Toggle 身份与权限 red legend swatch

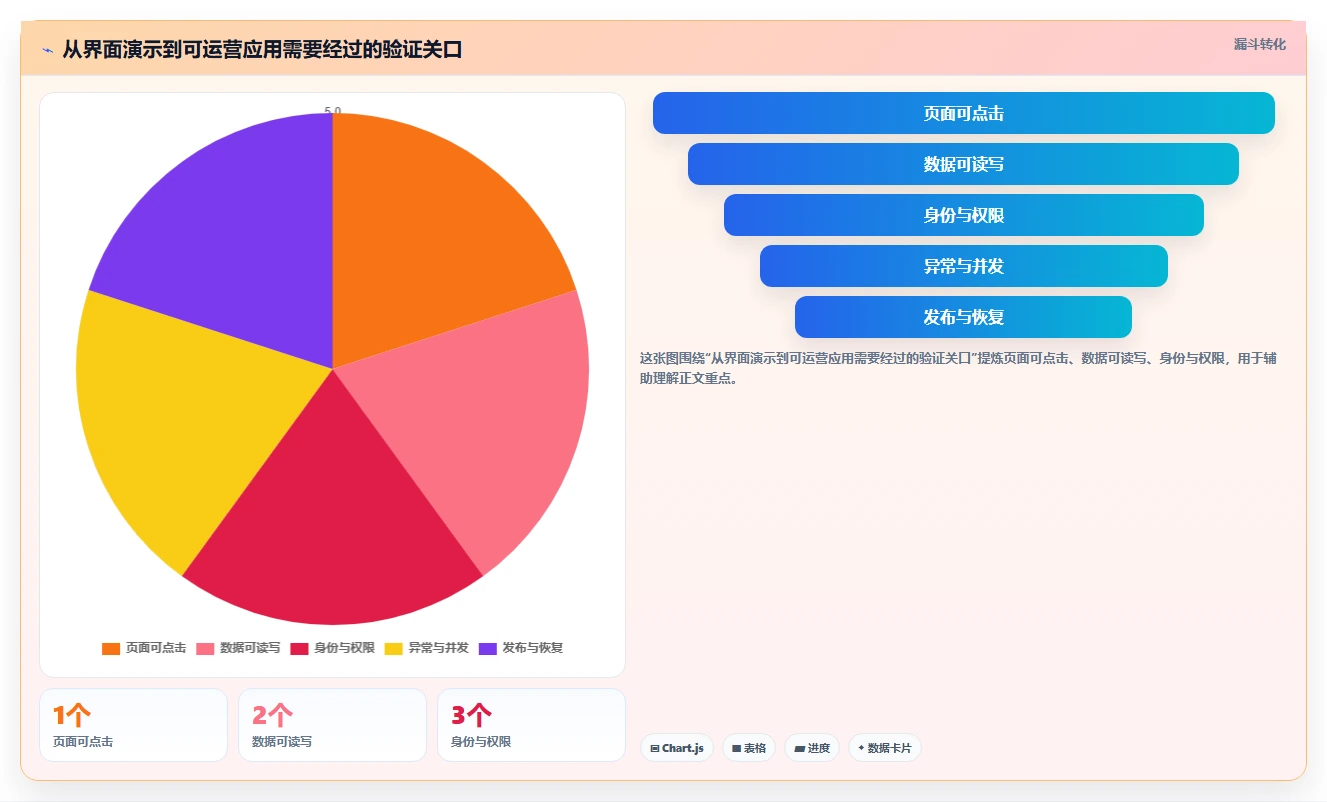(x=299, y=648)
